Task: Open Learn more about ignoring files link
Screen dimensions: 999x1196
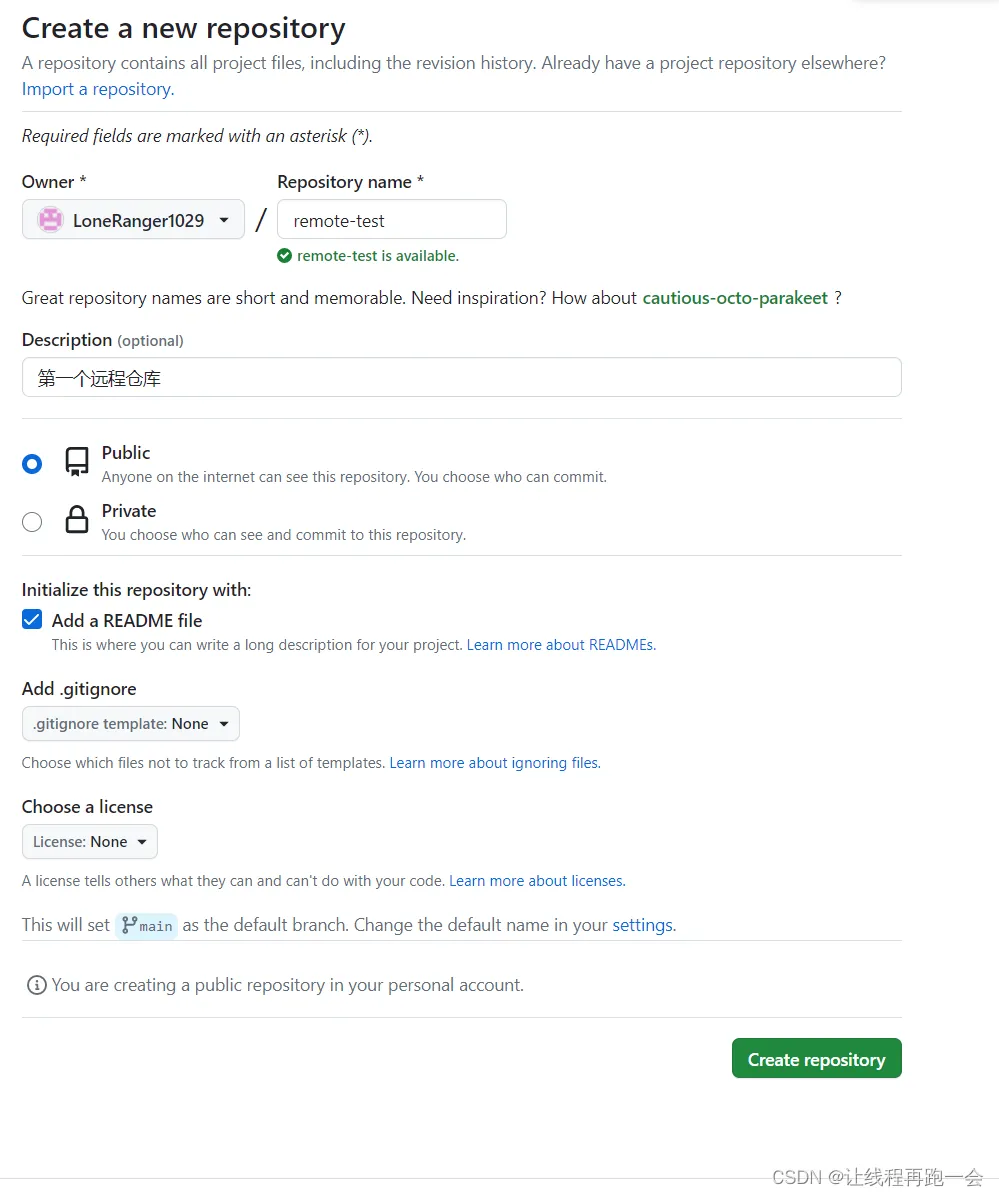Action: coord(495,763)
